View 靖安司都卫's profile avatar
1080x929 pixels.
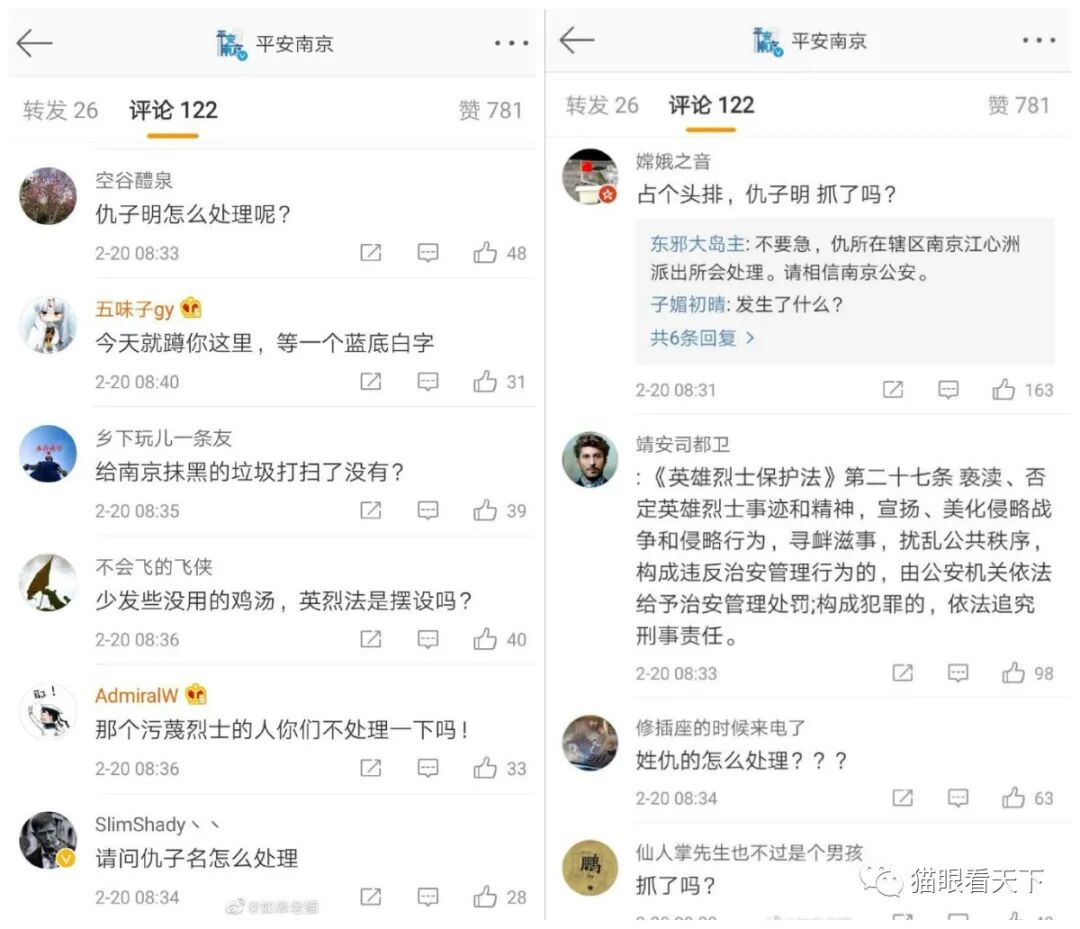[x=590, y=459]
